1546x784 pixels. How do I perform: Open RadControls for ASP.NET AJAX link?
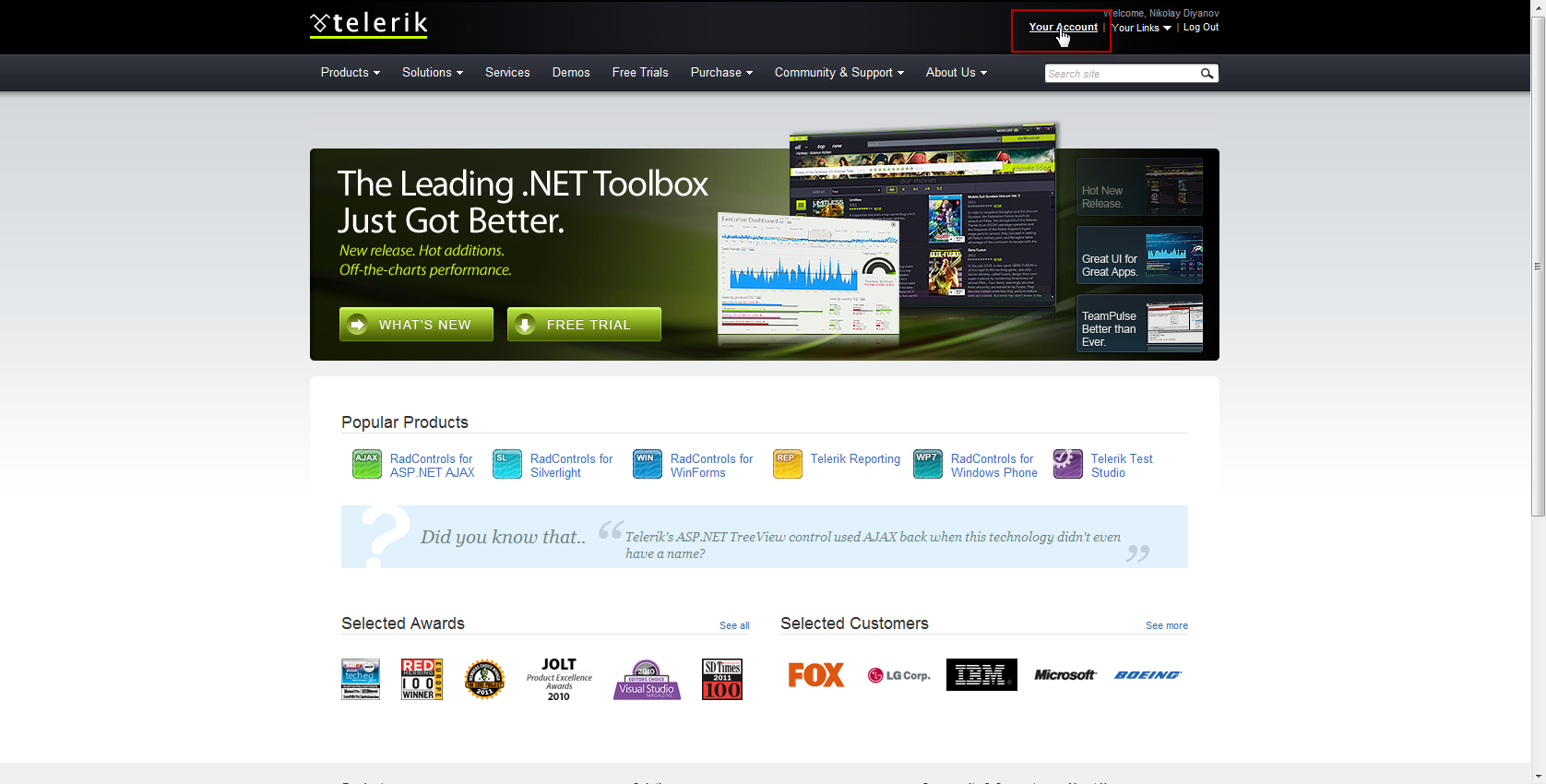pyautogui.click(x=432, y=466)
